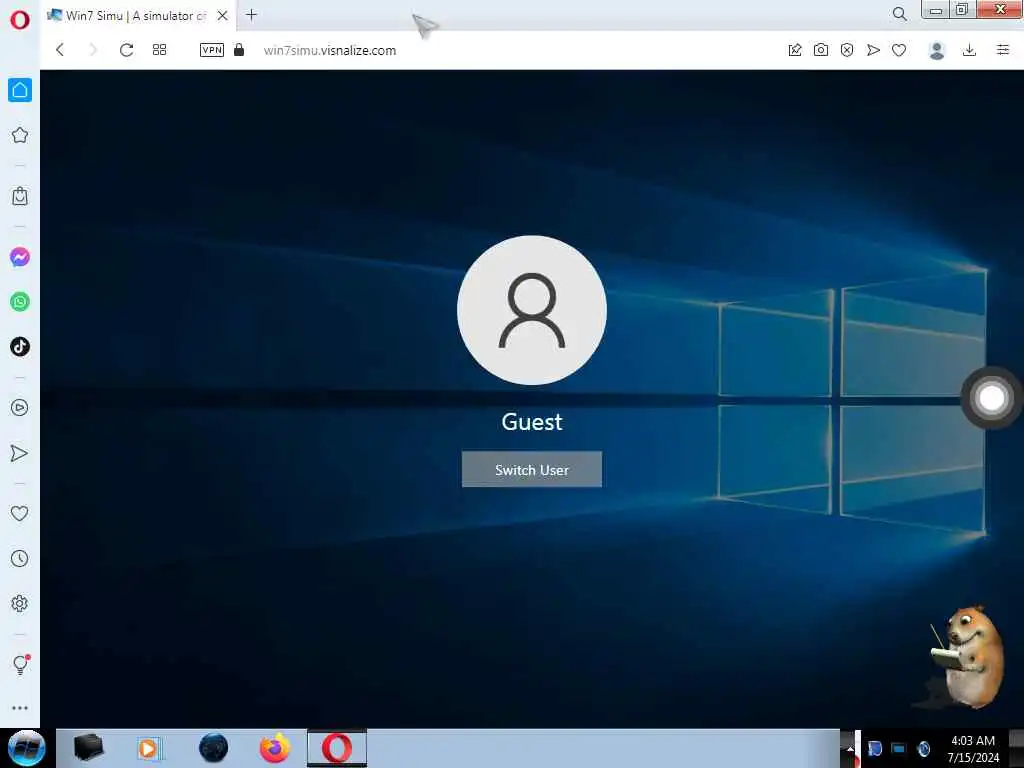Image resolution: width=1024 pixels, height=768 pixels.
Task: Show hidden tray icons arrow
Action: click(850, 749)
